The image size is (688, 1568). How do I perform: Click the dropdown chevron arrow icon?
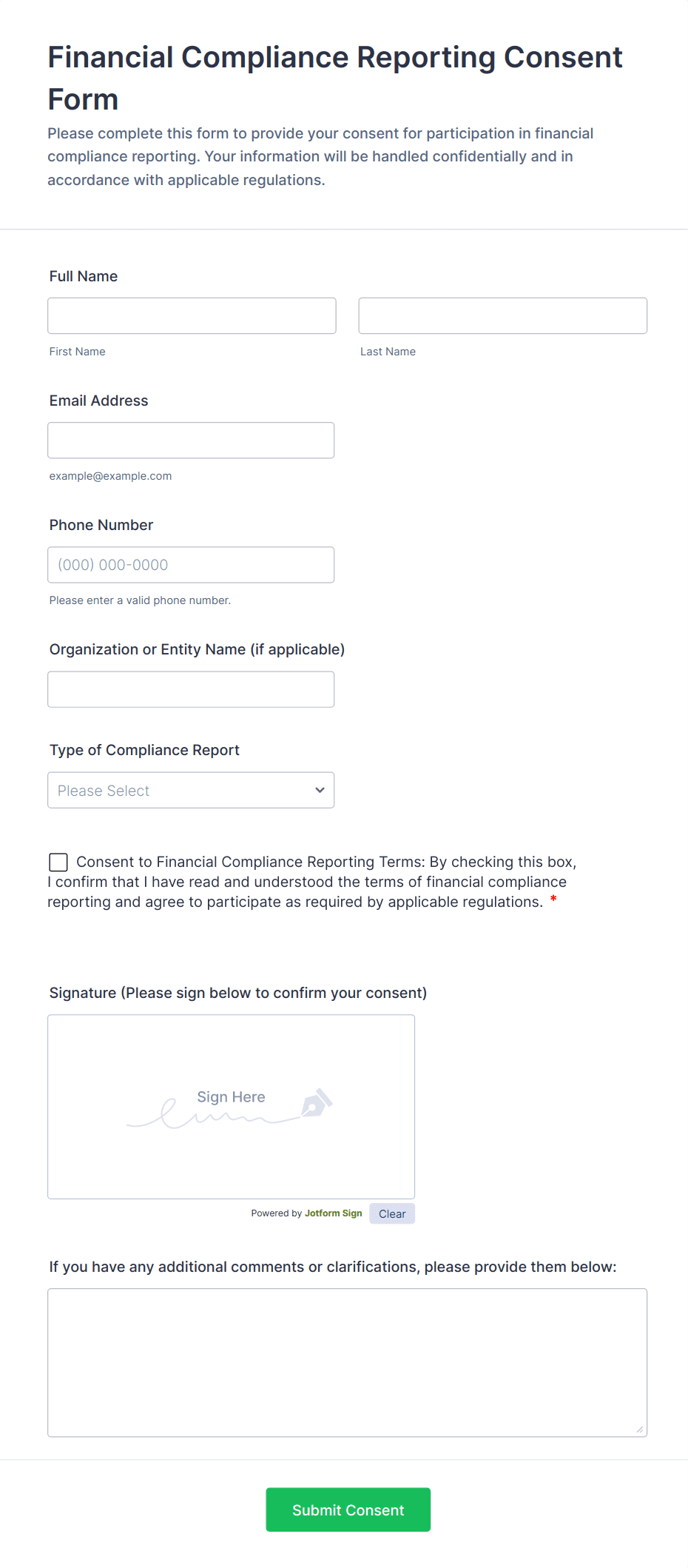point(320,790)
